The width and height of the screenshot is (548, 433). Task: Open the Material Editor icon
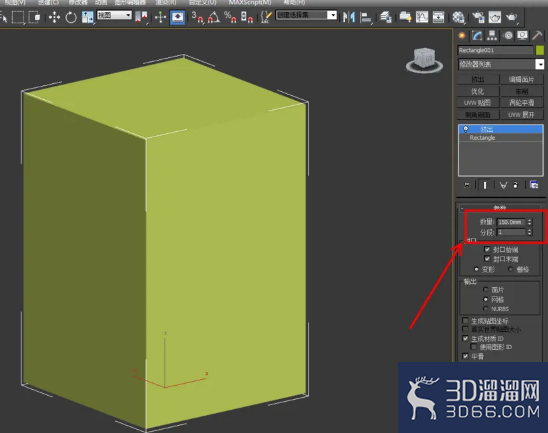click(x=458, y=17)
